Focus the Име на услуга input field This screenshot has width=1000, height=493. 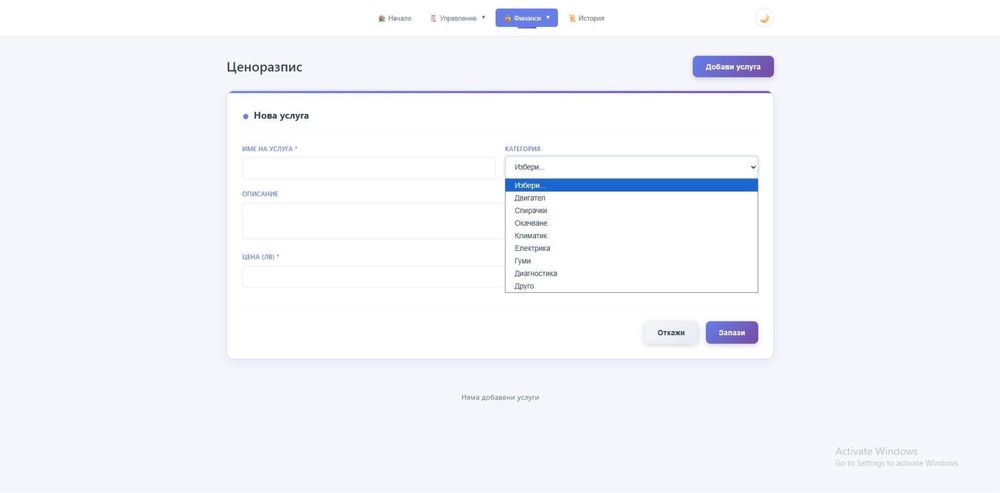(369, 168)
